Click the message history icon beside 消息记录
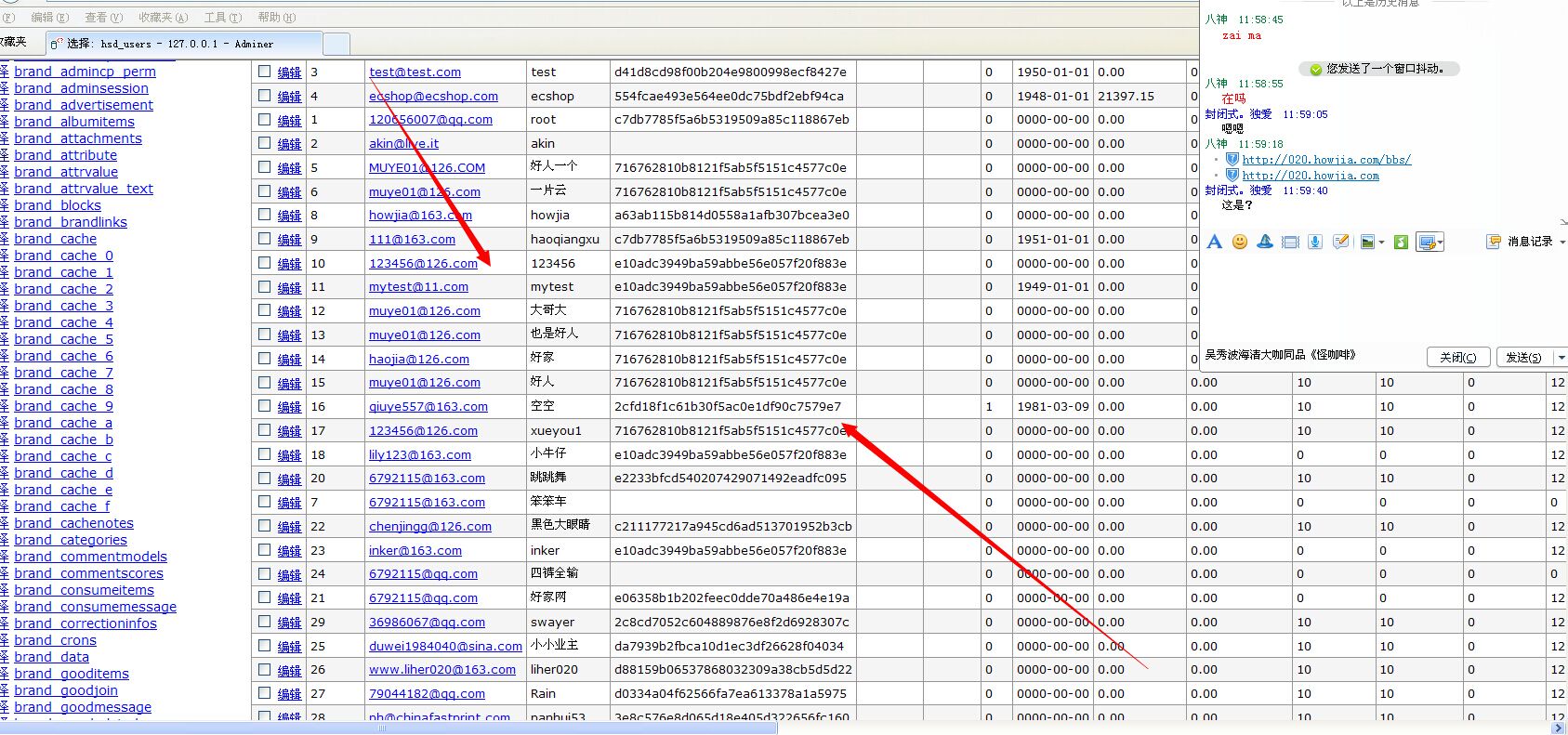 1494,242
